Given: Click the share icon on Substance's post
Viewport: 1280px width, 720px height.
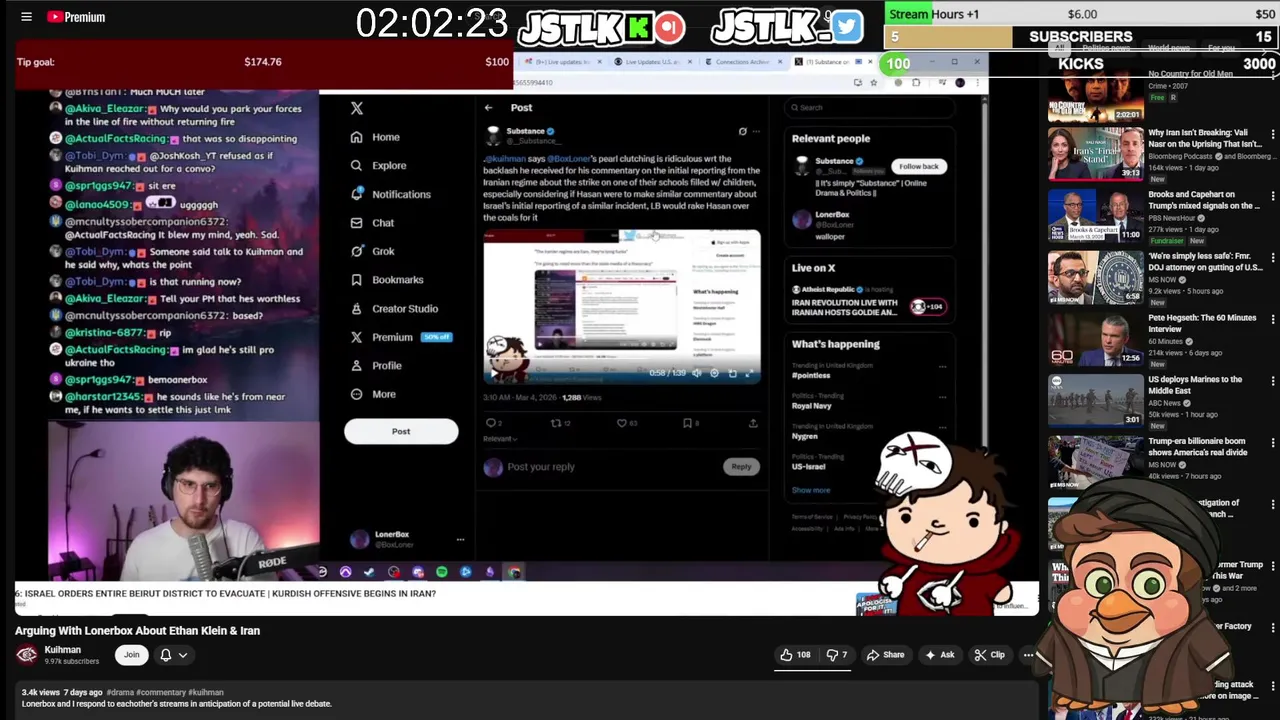Looking at the screenshot, I should 753,423.
